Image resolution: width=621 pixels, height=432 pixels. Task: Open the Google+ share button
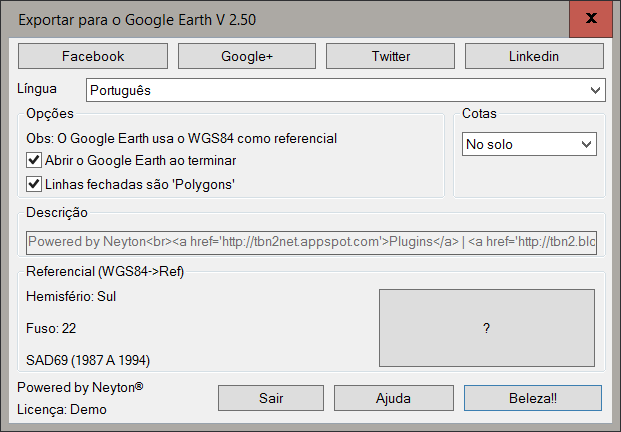247,56
